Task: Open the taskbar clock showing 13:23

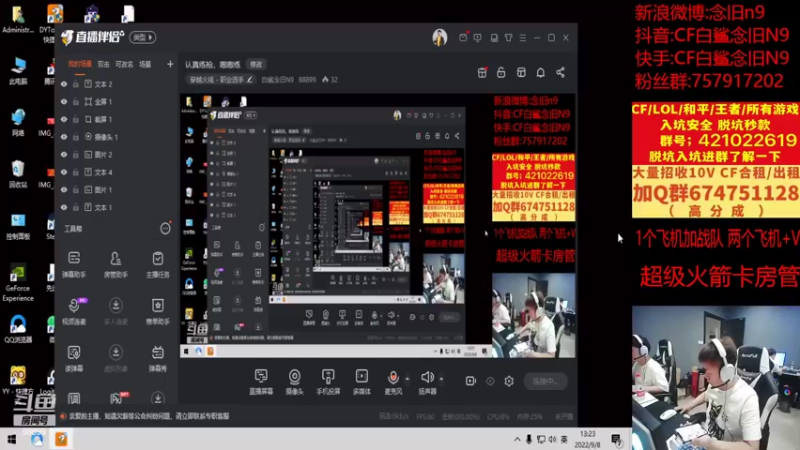Action: [x=587, y=439]
